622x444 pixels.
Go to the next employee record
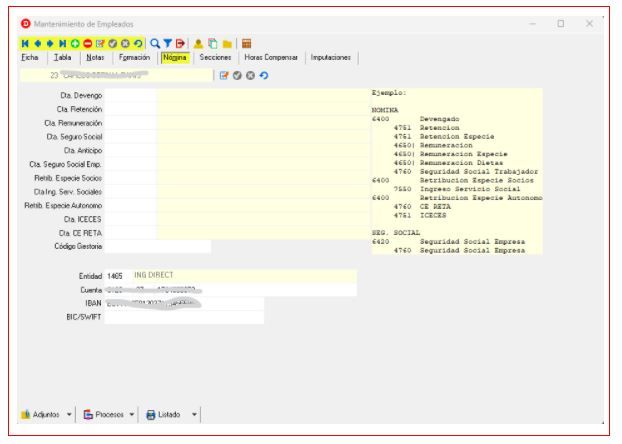click(50, 44)
